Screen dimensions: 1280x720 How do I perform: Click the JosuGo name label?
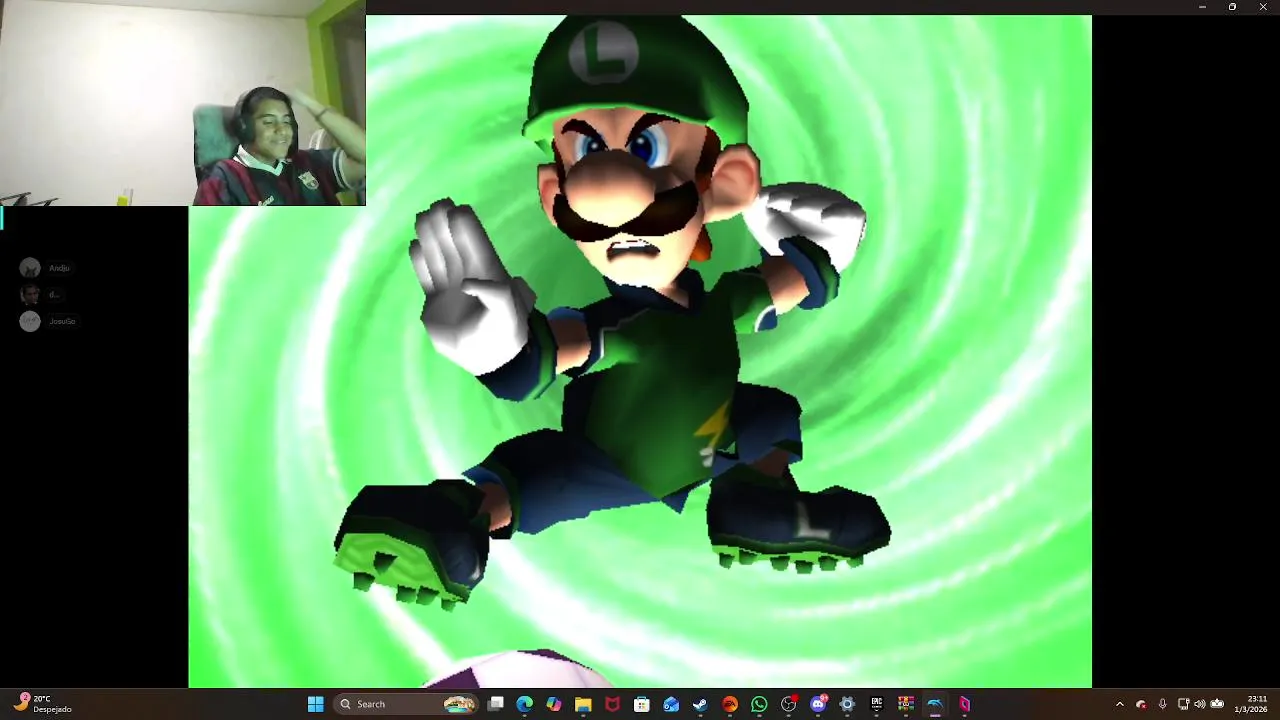pyautogui.click(x=62, y=321)
